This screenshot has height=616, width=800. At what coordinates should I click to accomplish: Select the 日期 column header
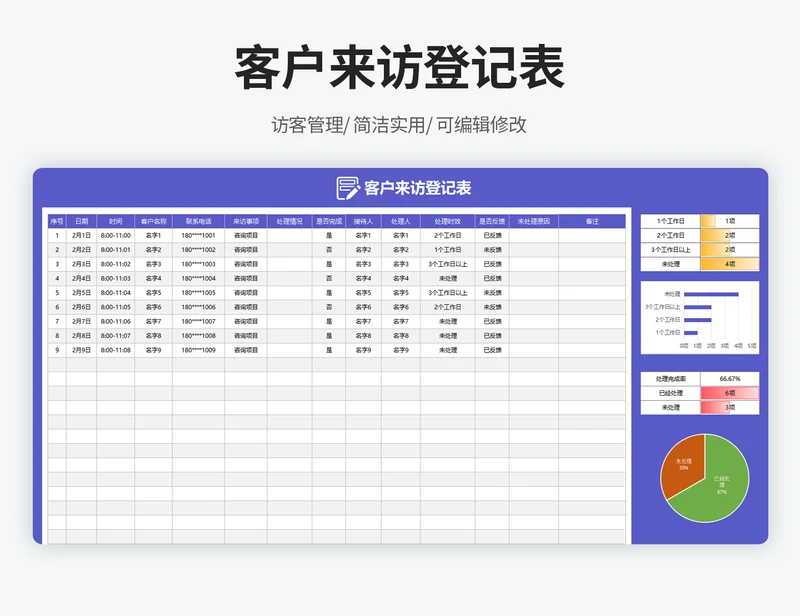click(82, 221)
